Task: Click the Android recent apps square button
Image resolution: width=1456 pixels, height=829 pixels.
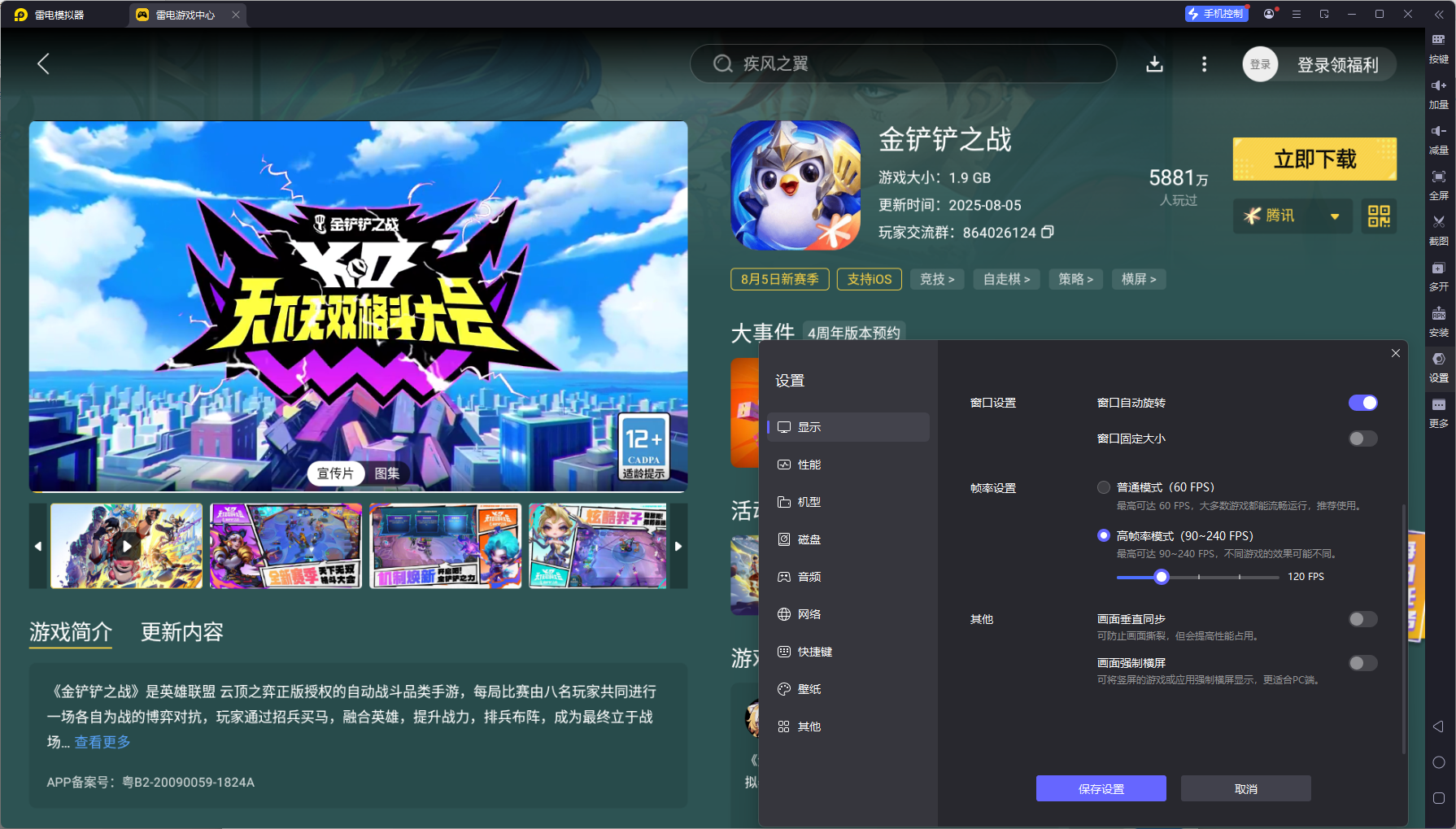Action: pos(1438,798)
